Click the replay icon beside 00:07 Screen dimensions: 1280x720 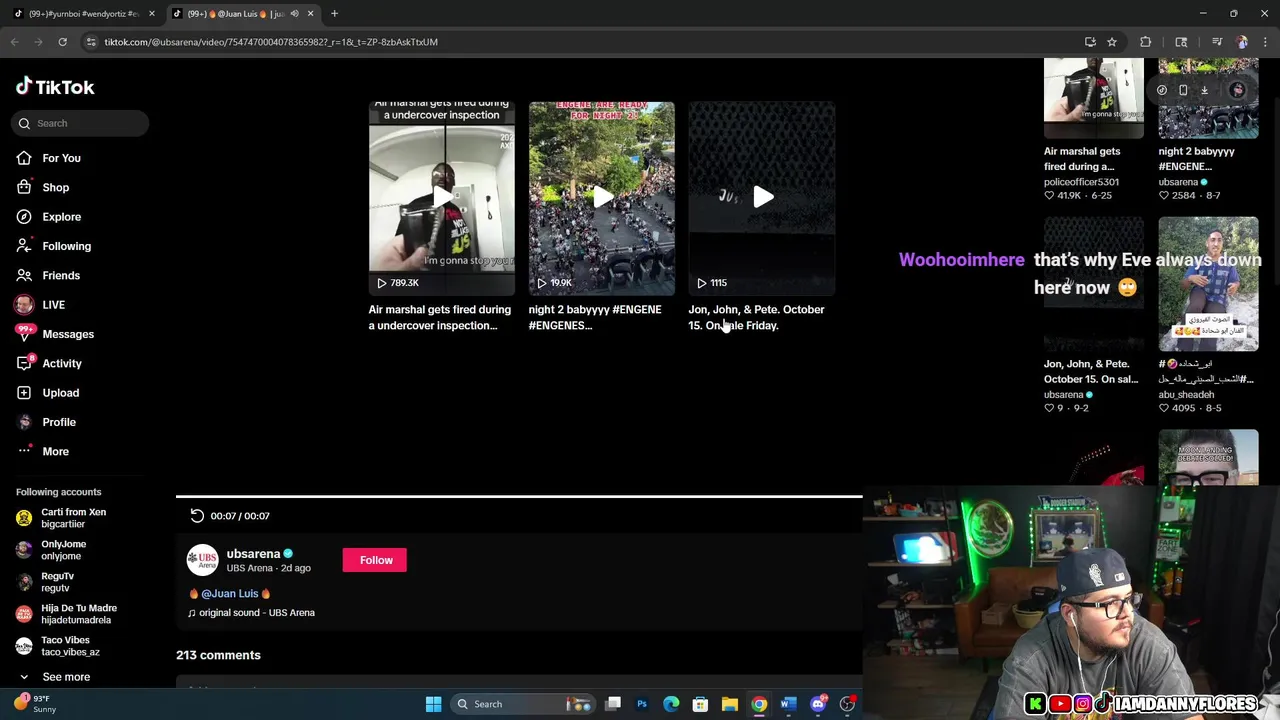point(197,516)
